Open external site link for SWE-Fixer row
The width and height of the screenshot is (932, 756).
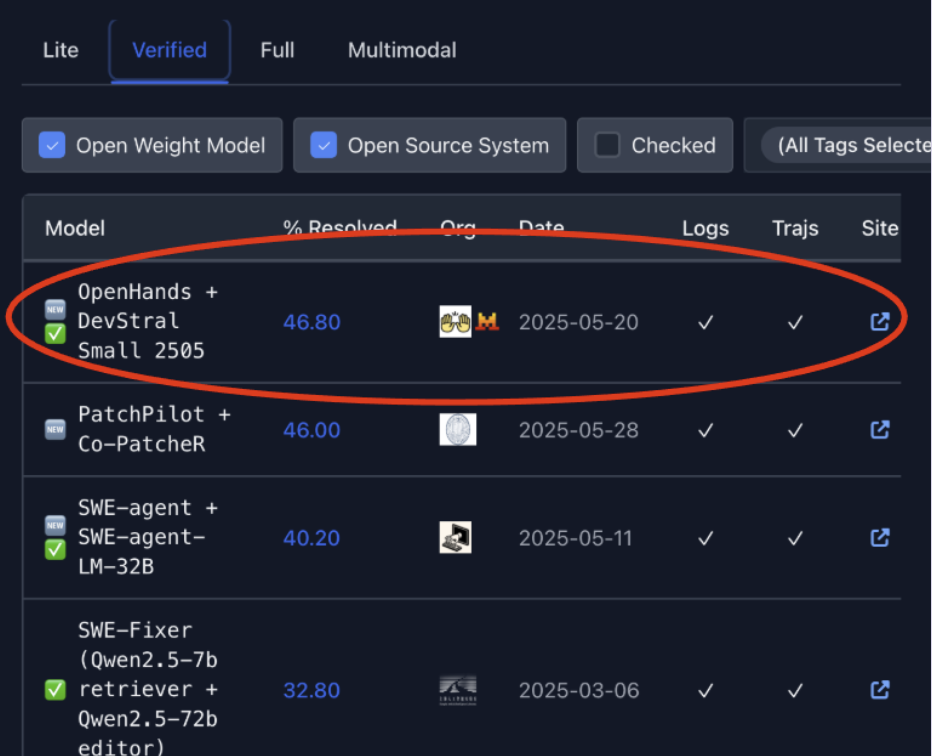pyautogui.click(x=880, y=690)
